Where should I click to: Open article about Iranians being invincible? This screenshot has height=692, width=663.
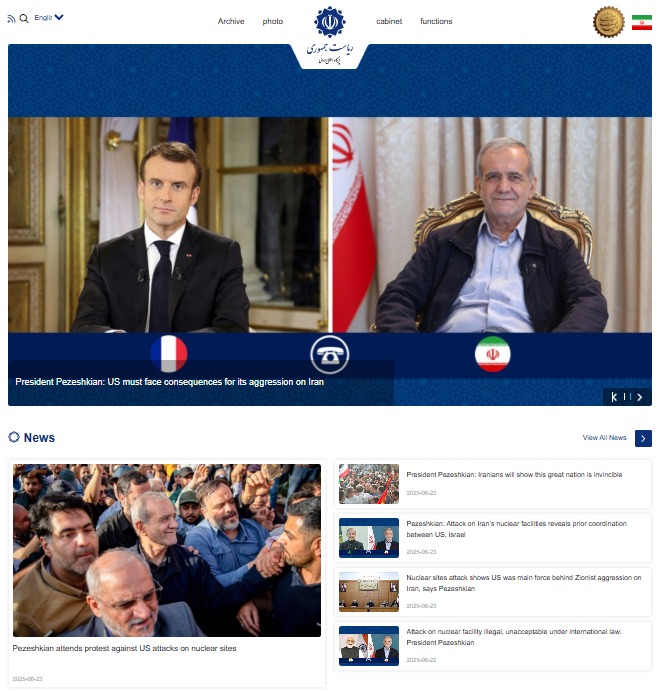[514, 474]
